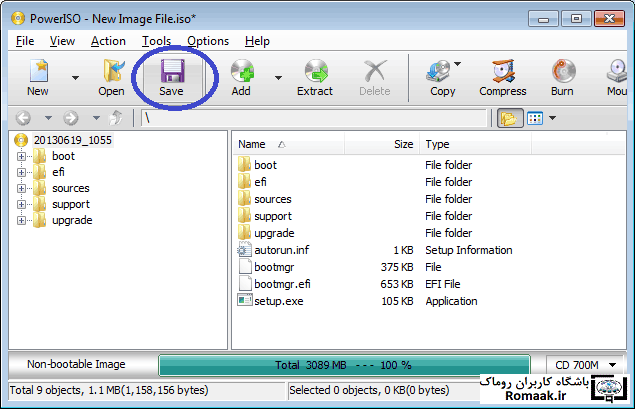Sort by the Type column header
Image resolution: width=635 pixels, height=409 pixels.
475,144
